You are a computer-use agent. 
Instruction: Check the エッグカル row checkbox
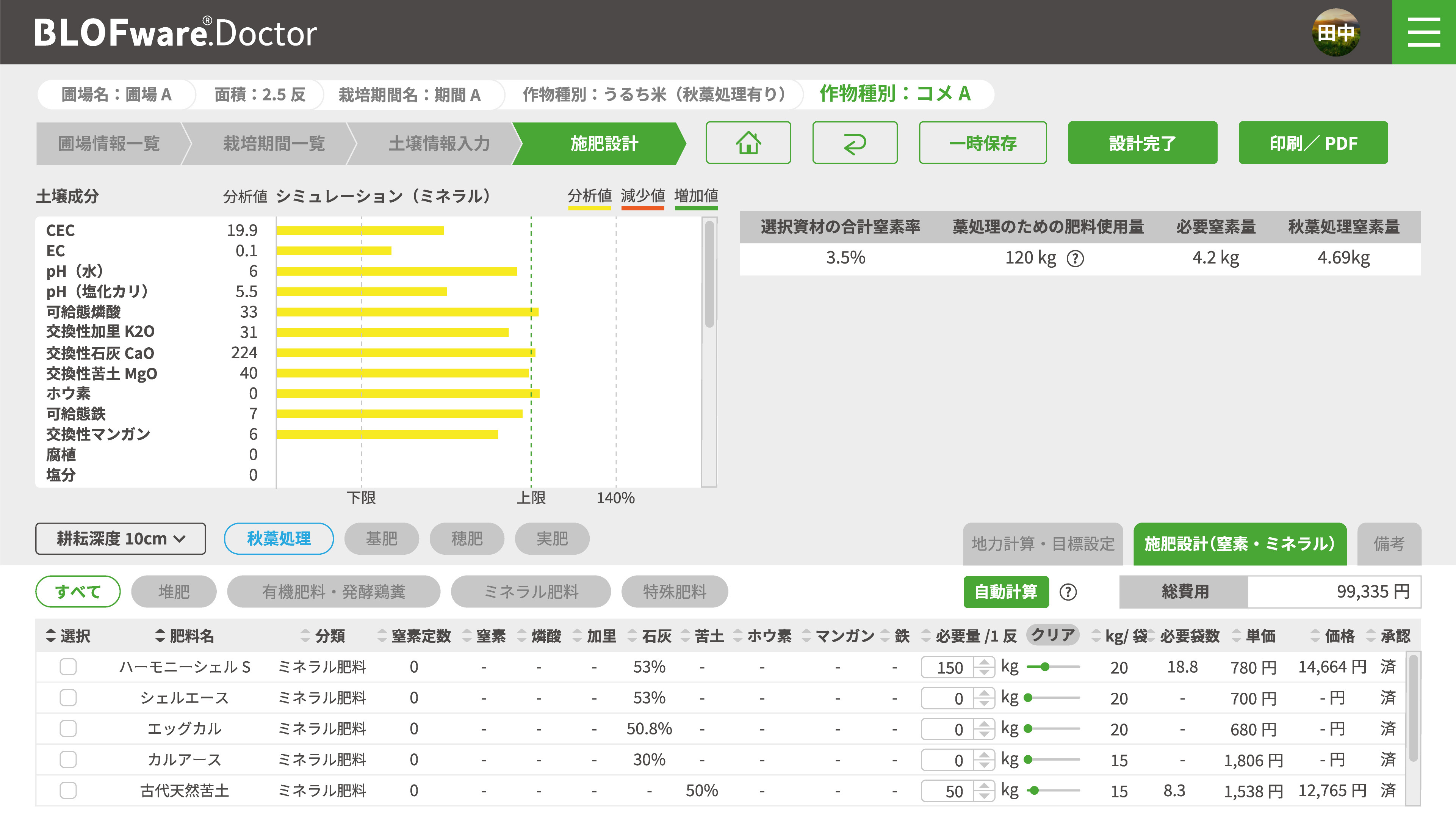(x=68, y=728)
